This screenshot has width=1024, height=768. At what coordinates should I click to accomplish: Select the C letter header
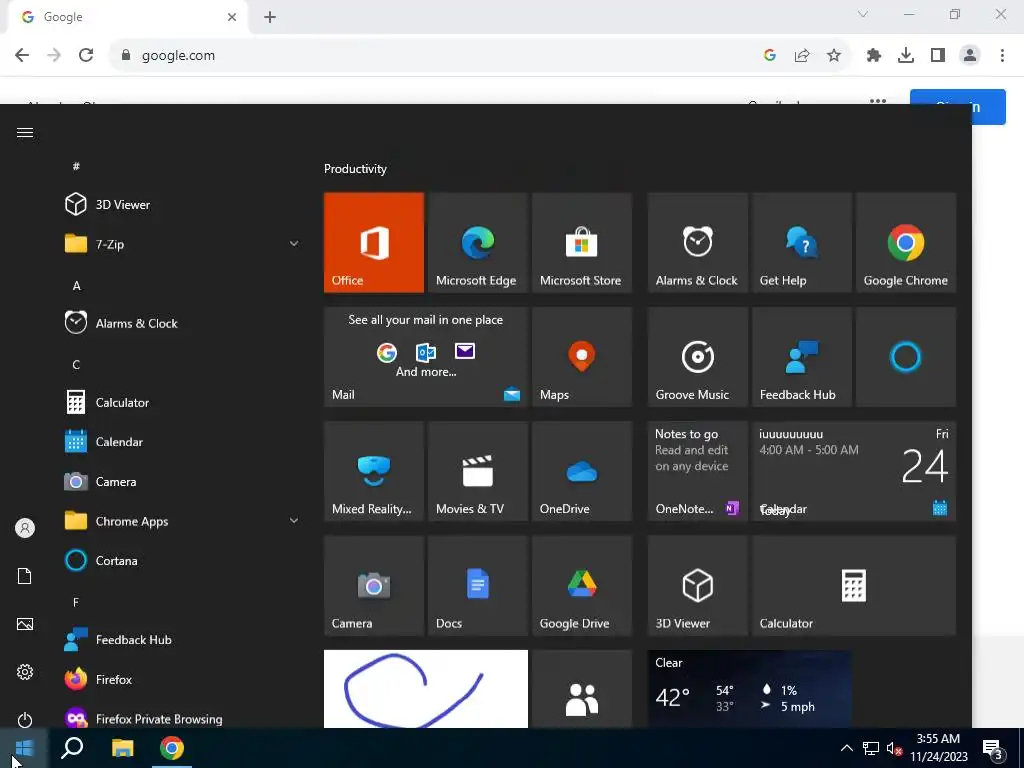coord(76,364)
